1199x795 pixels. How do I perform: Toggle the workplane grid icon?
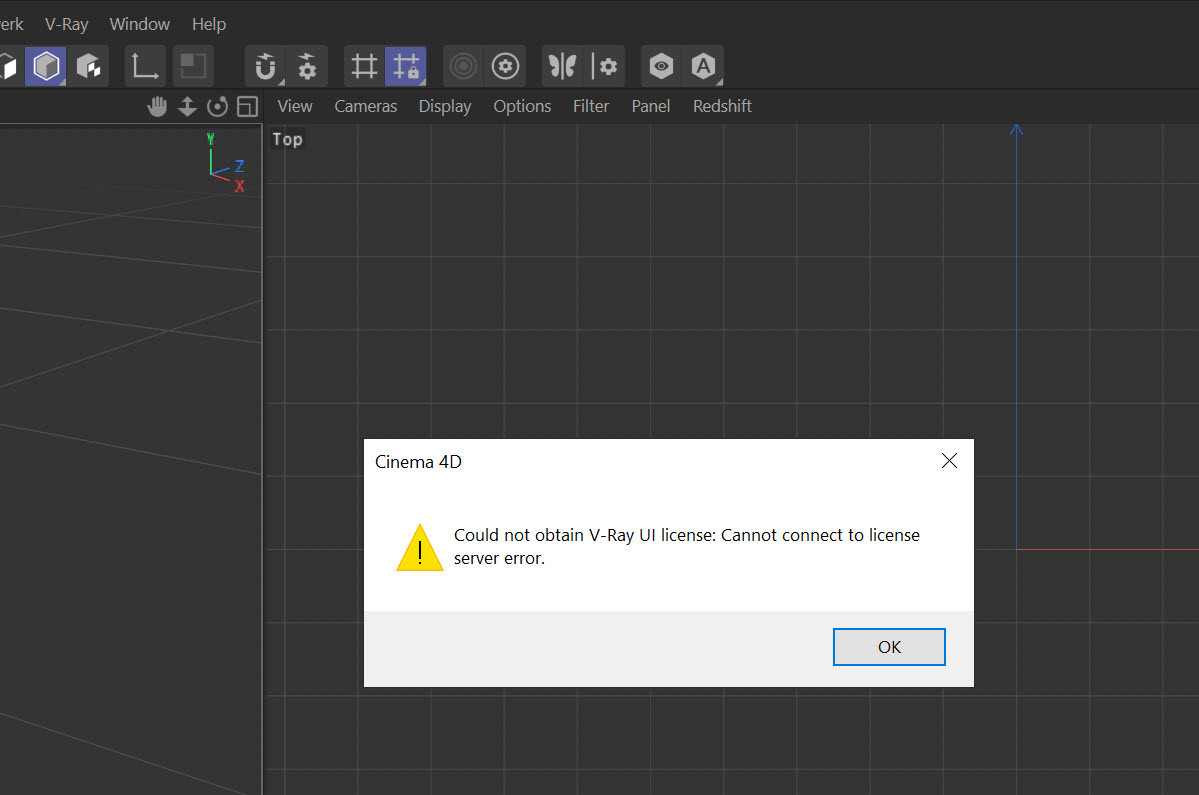(x=364, y=67)
